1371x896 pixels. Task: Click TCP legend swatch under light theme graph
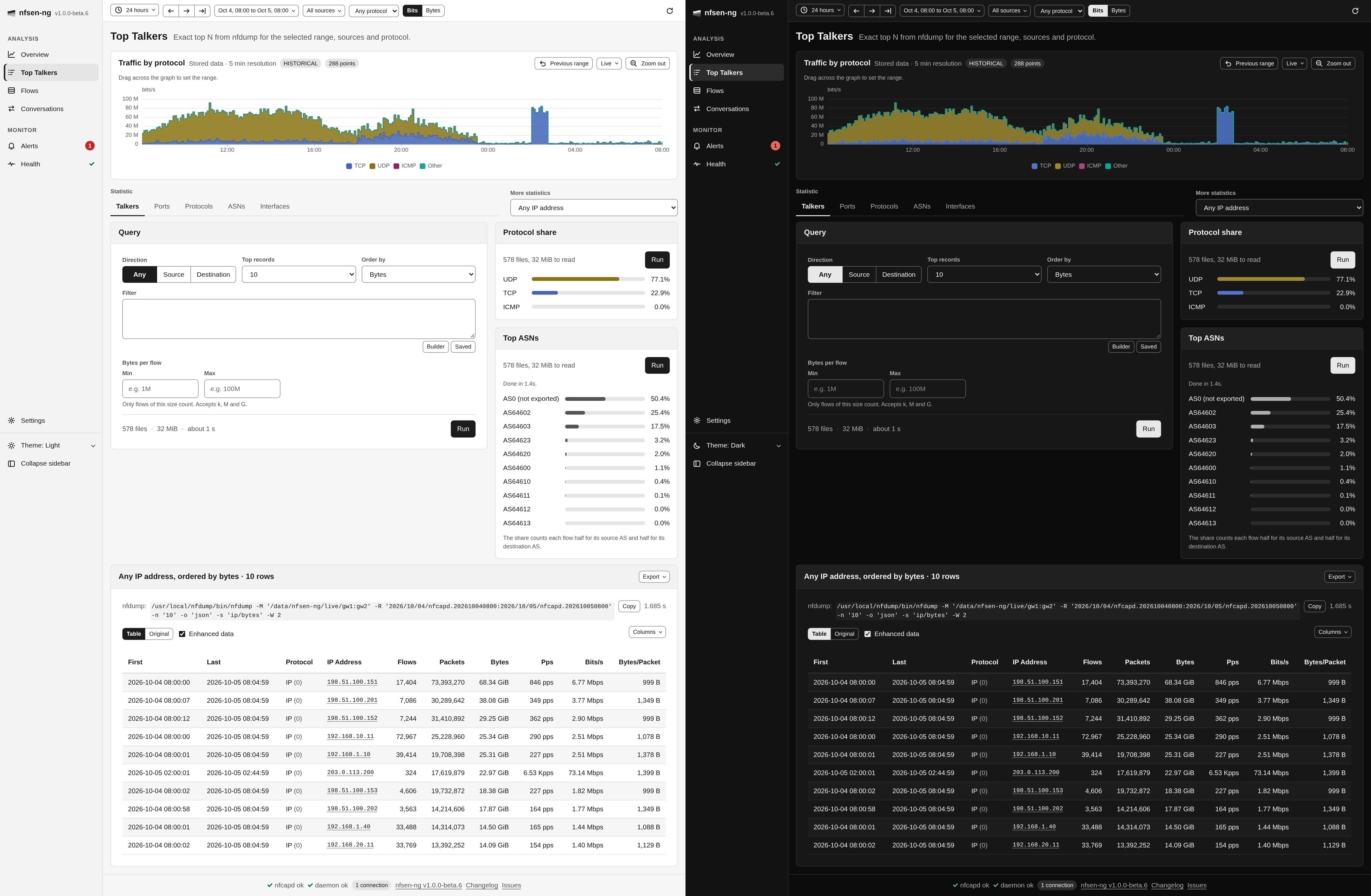349,166
